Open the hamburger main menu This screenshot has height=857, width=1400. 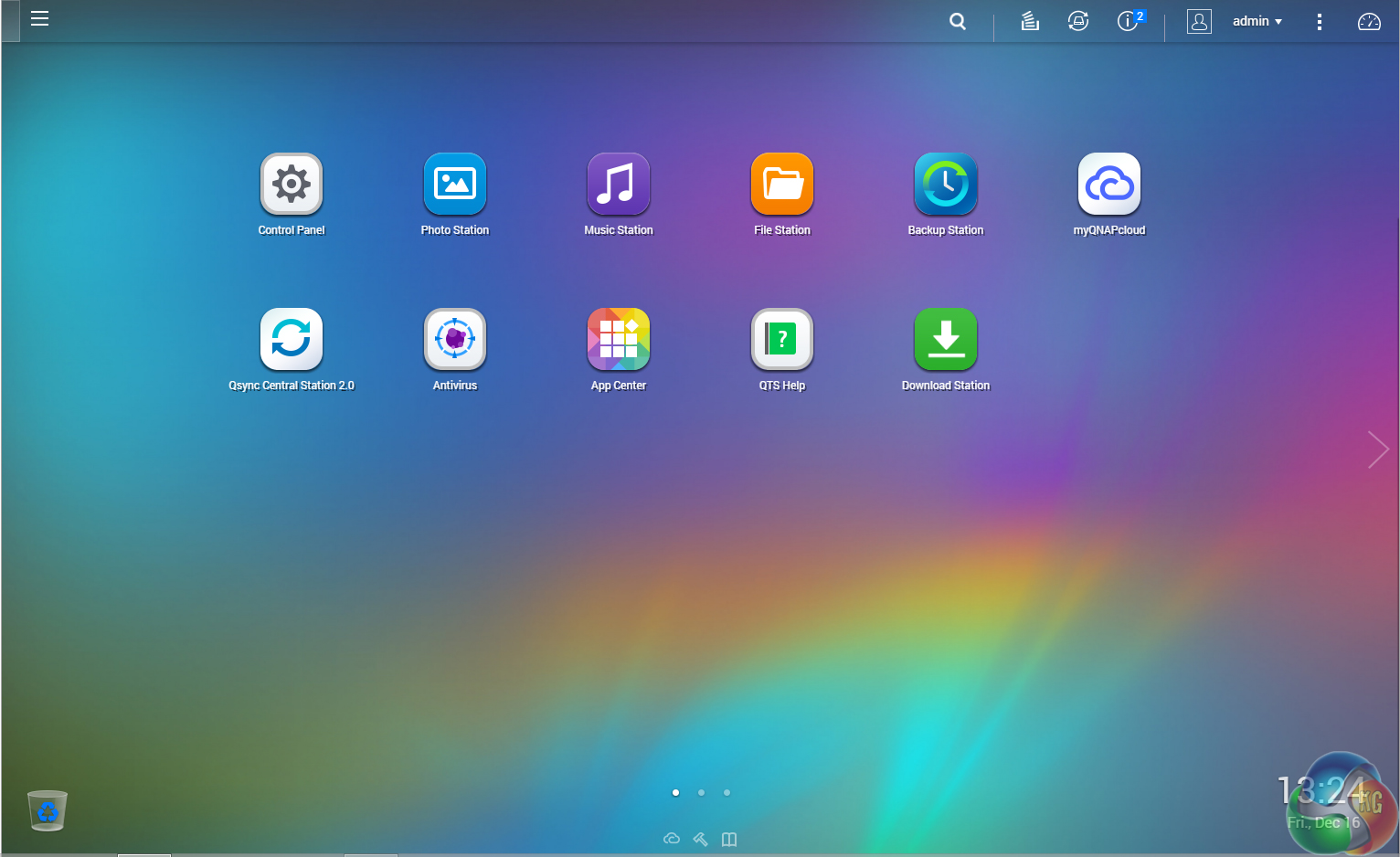pos(39,19)
